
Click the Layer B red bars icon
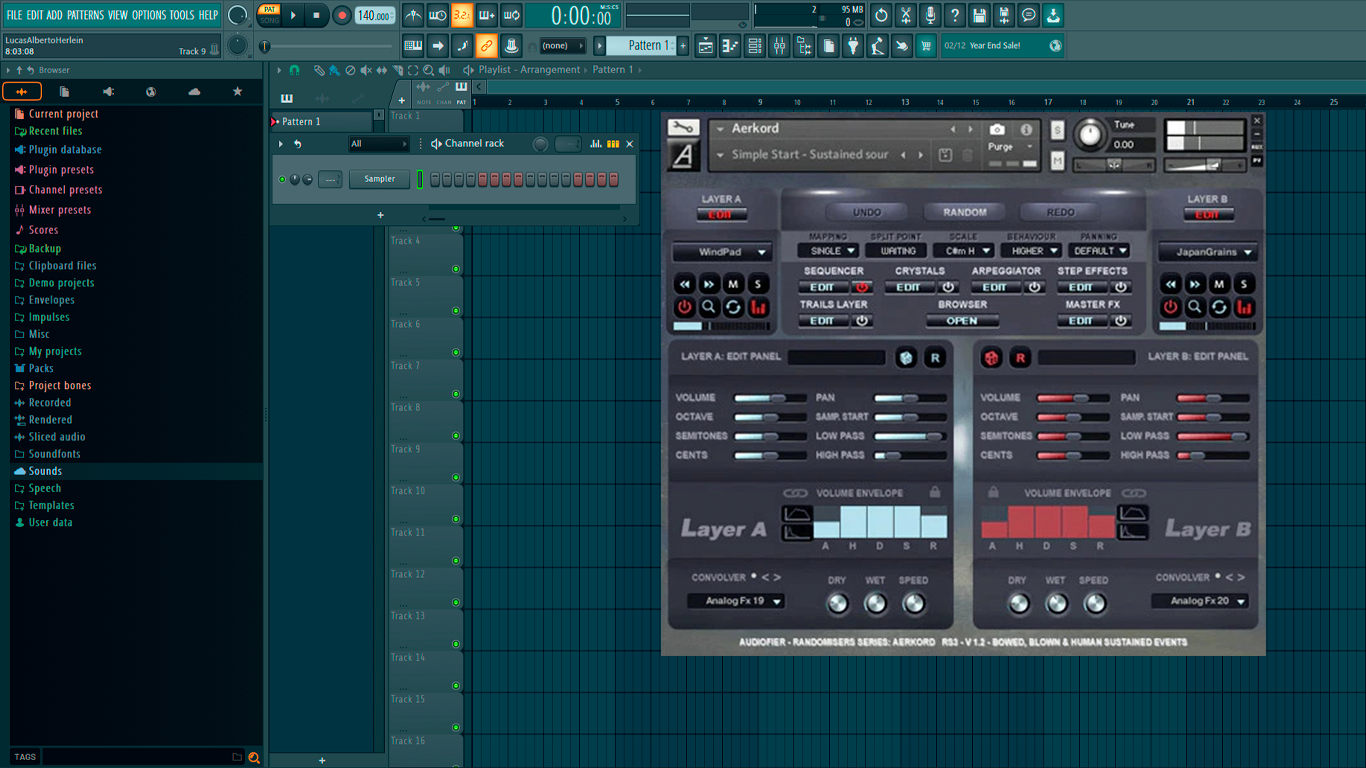tap(1244, 308)
